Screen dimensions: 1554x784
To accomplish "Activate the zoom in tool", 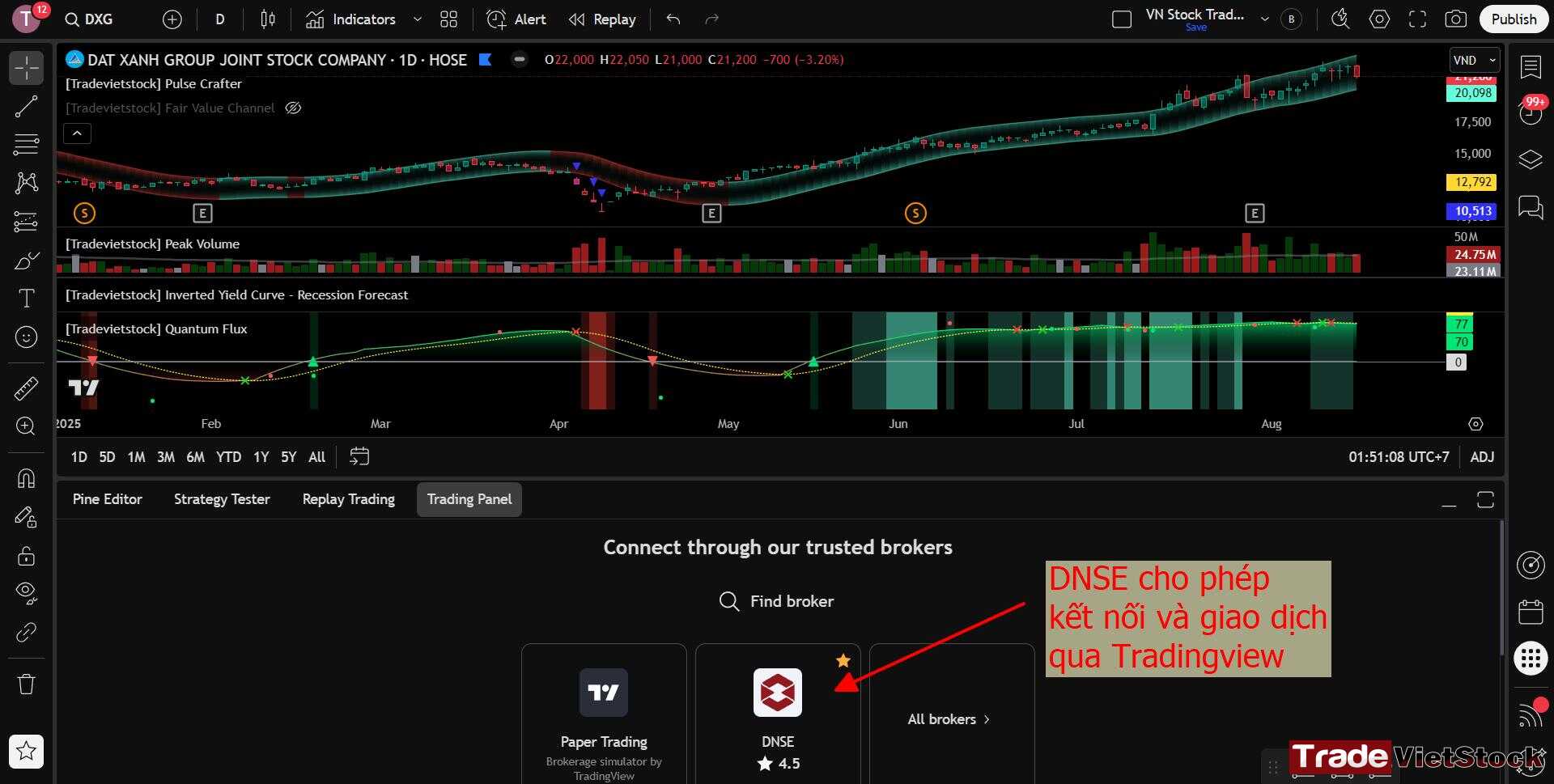I will tap(26, 426).
